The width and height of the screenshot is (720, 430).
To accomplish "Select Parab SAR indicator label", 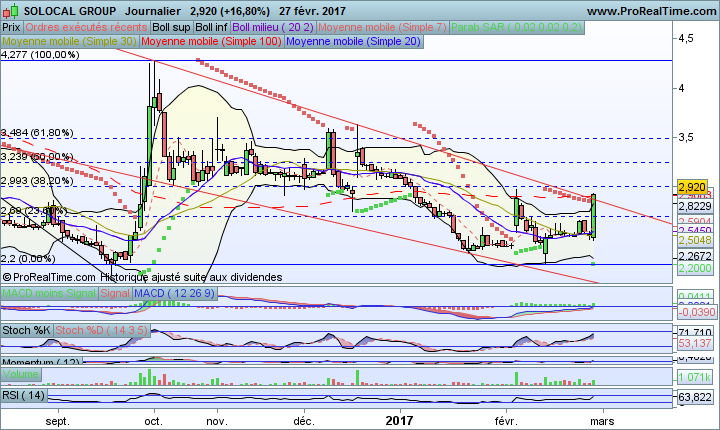I will [x=517, y=28].
